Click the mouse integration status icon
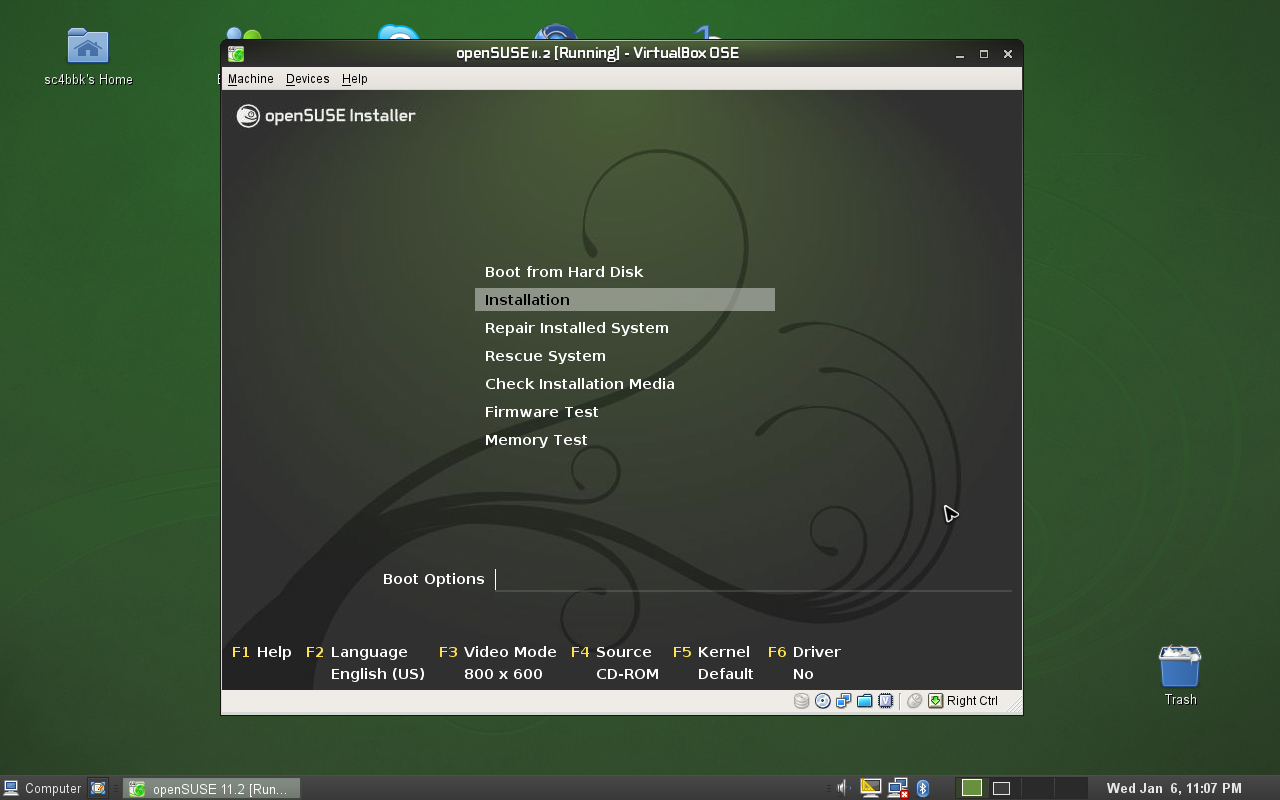Image resolution: width=1280 pixels, height=800 pixels. coord(914,701)
